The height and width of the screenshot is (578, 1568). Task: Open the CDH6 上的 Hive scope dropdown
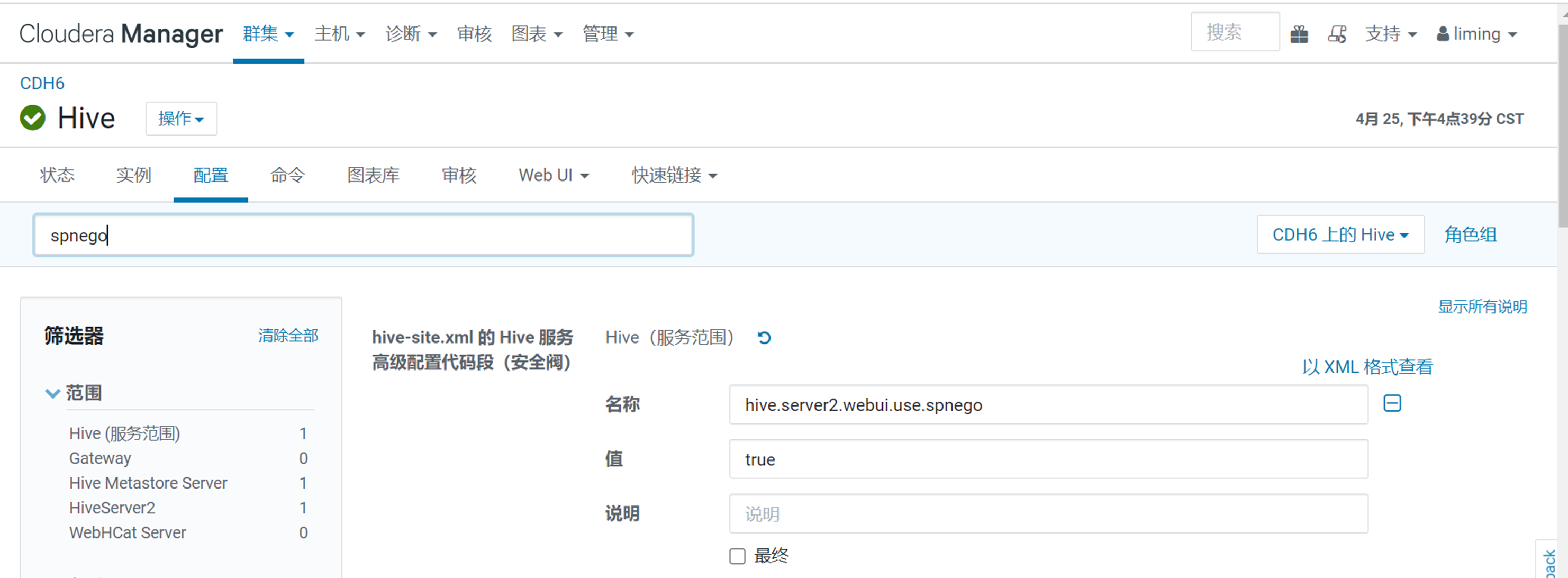click(x=1340, y=234)
